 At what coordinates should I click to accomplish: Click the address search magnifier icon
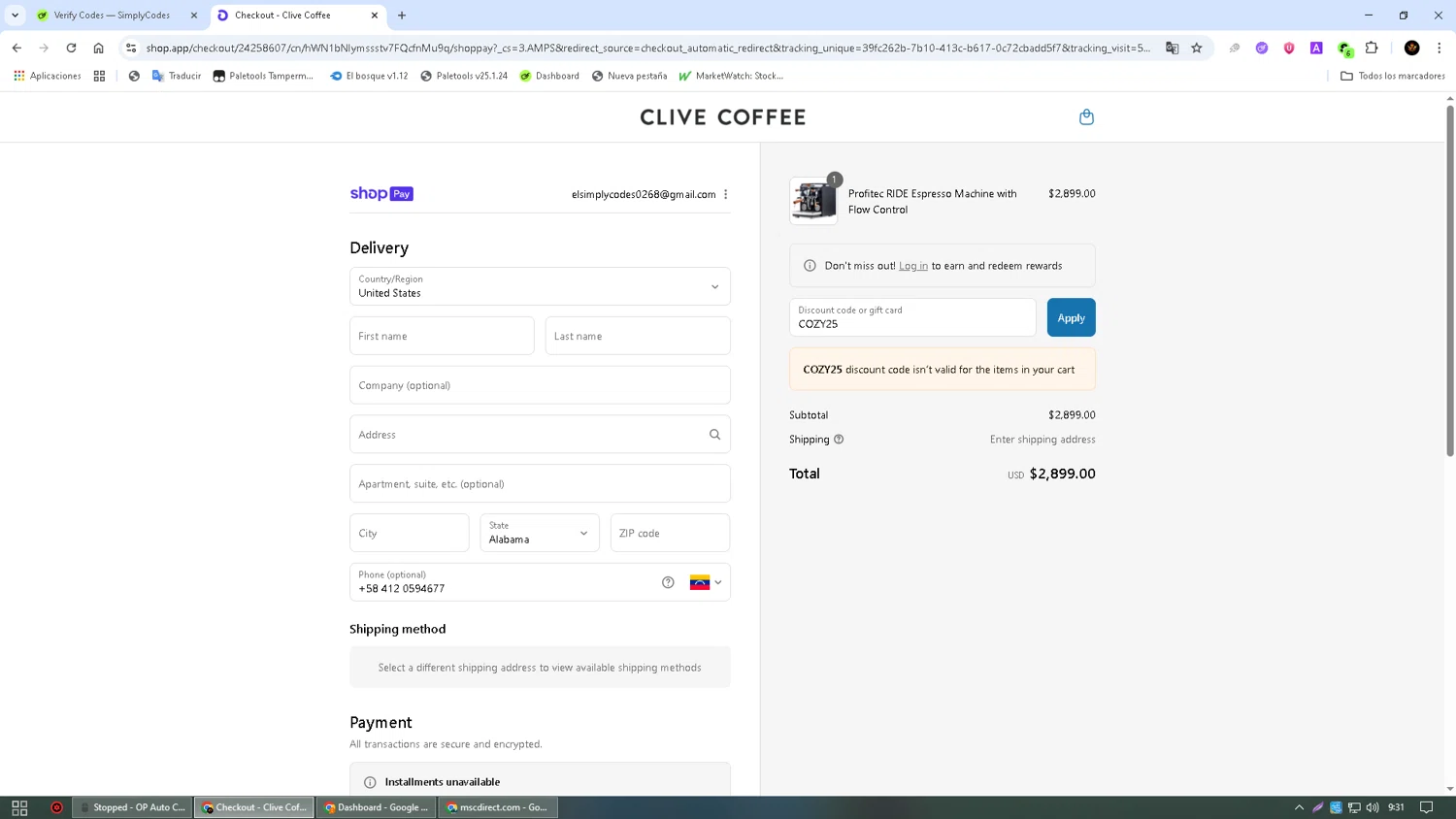pyautogui.click(x=714, y=435)
